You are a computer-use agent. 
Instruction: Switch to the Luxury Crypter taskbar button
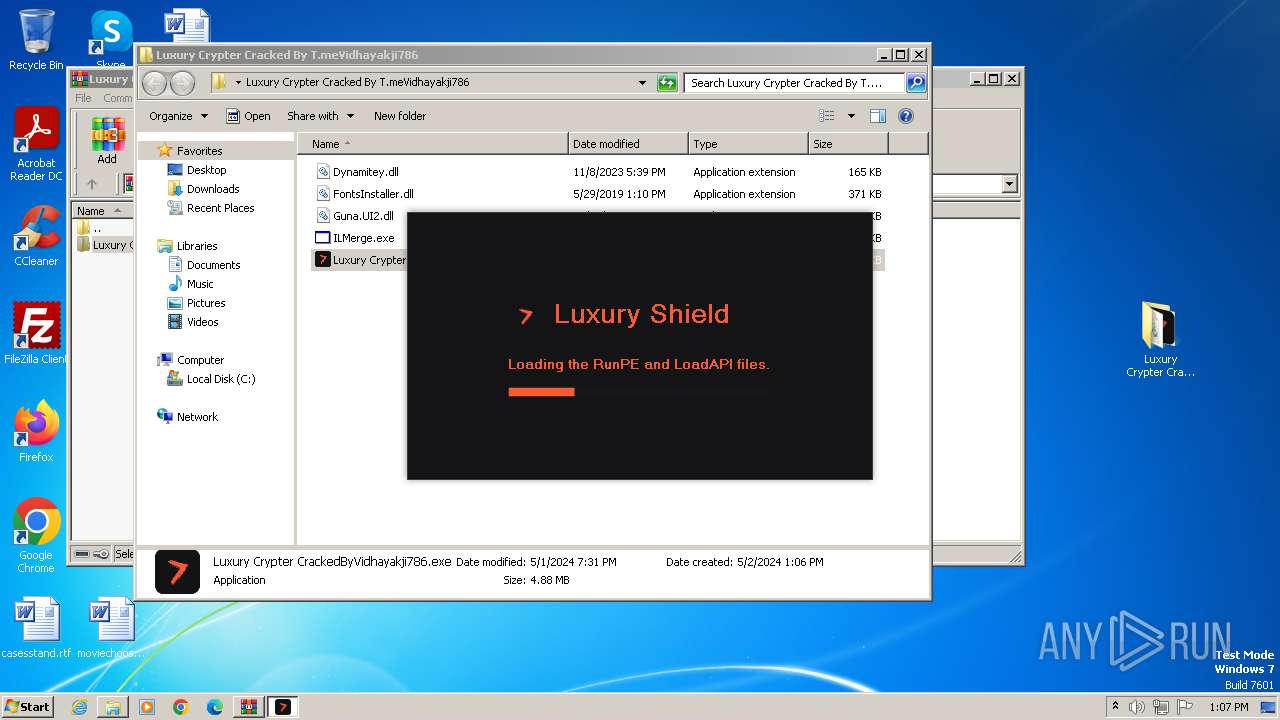283,707
